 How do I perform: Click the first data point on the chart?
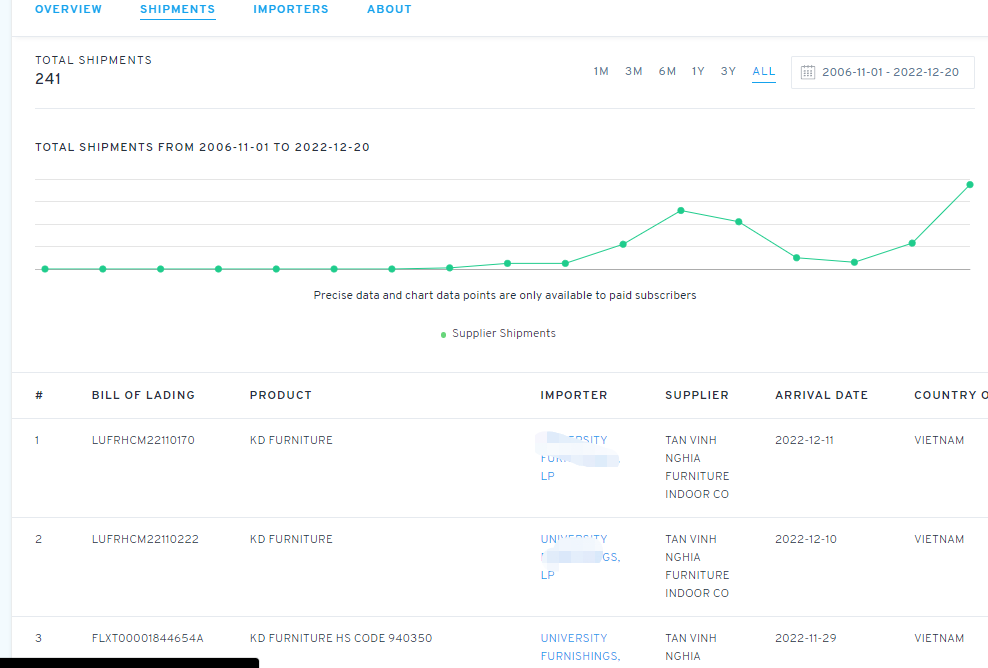click(45, 269)
